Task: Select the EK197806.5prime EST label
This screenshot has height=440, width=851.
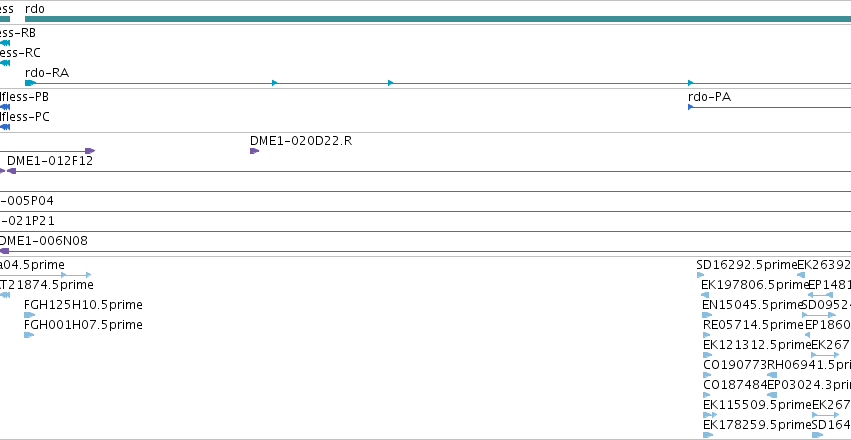Action: 755,285
